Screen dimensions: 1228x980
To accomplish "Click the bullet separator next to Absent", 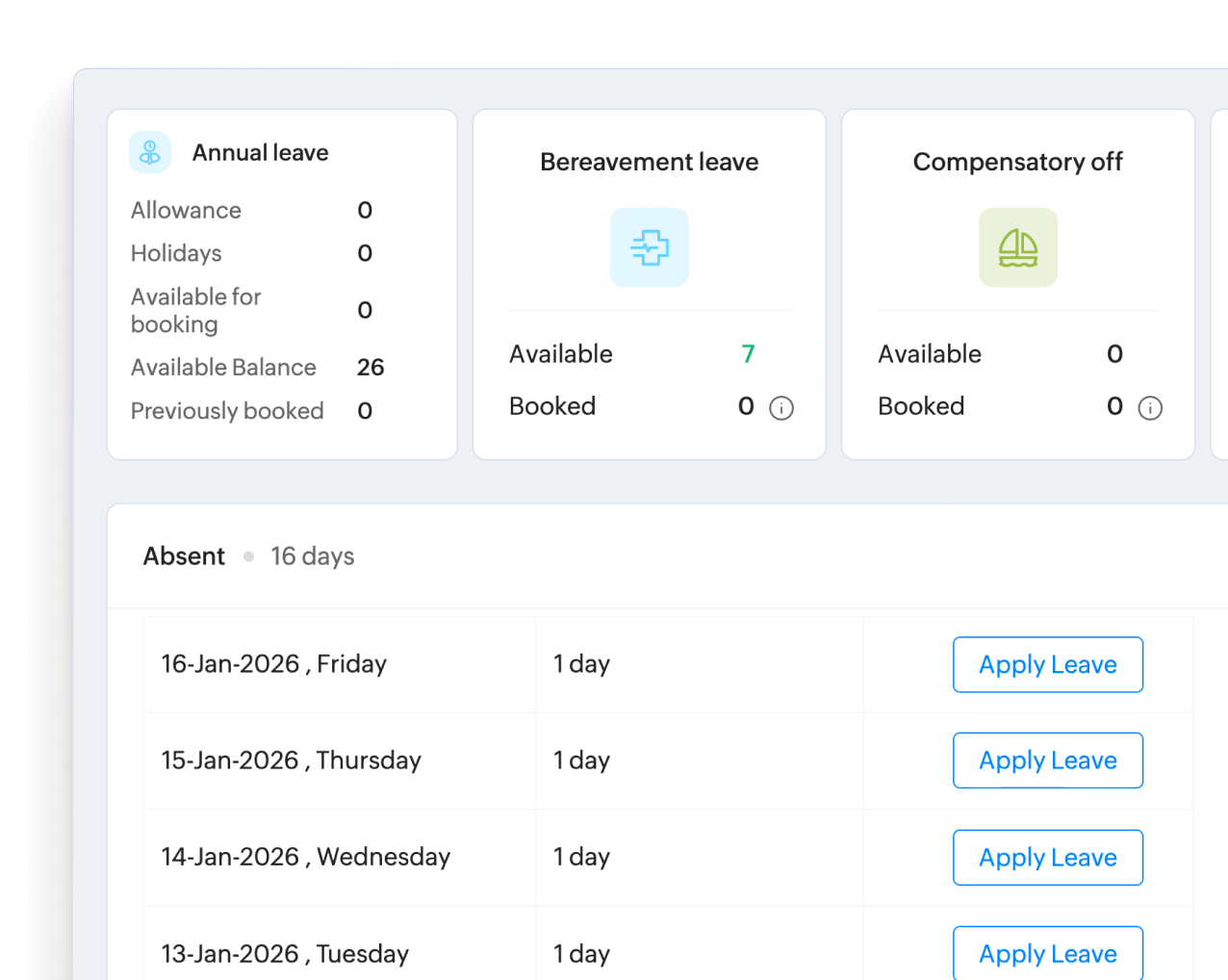I will [248, 556].
